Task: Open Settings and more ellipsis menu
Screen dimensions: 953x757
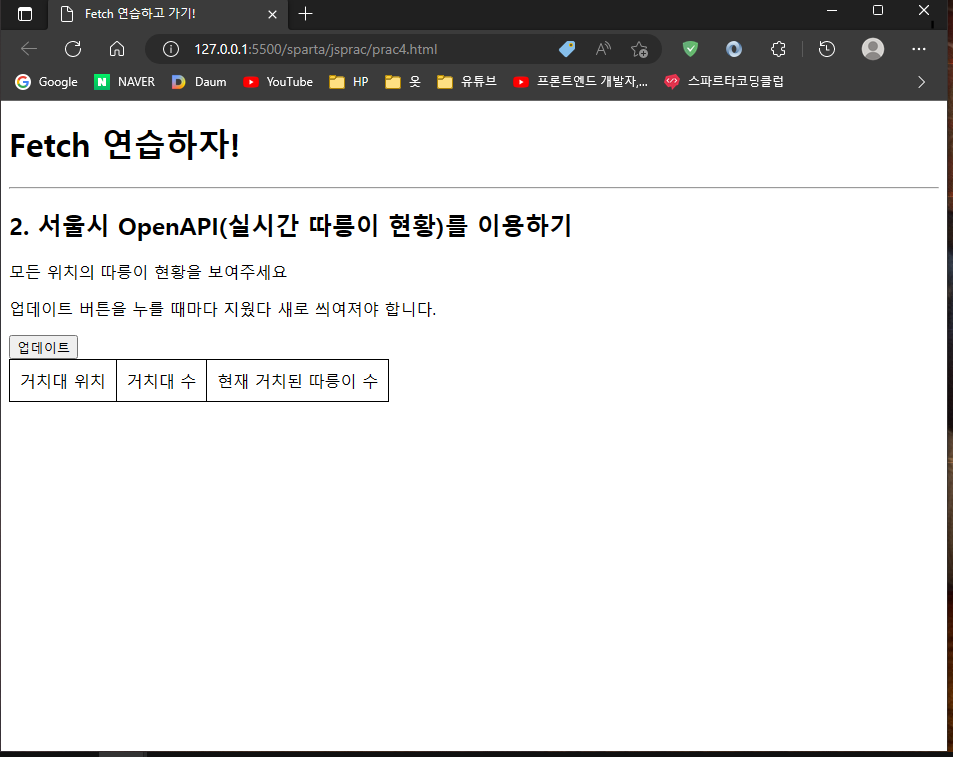Action: 918,49
